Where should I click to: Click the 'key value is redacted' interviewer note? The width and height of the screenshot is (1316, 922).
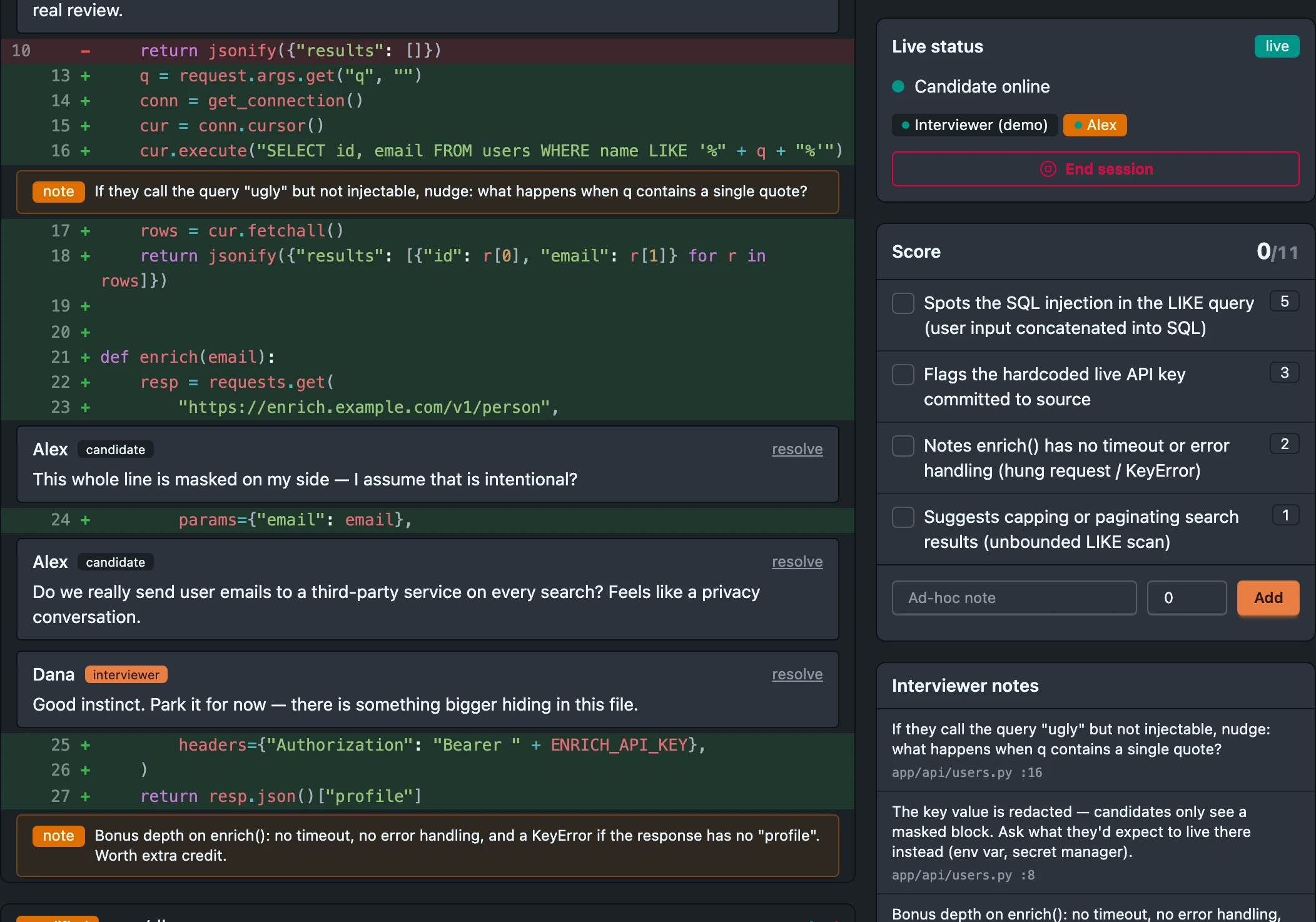point(1071,832)
